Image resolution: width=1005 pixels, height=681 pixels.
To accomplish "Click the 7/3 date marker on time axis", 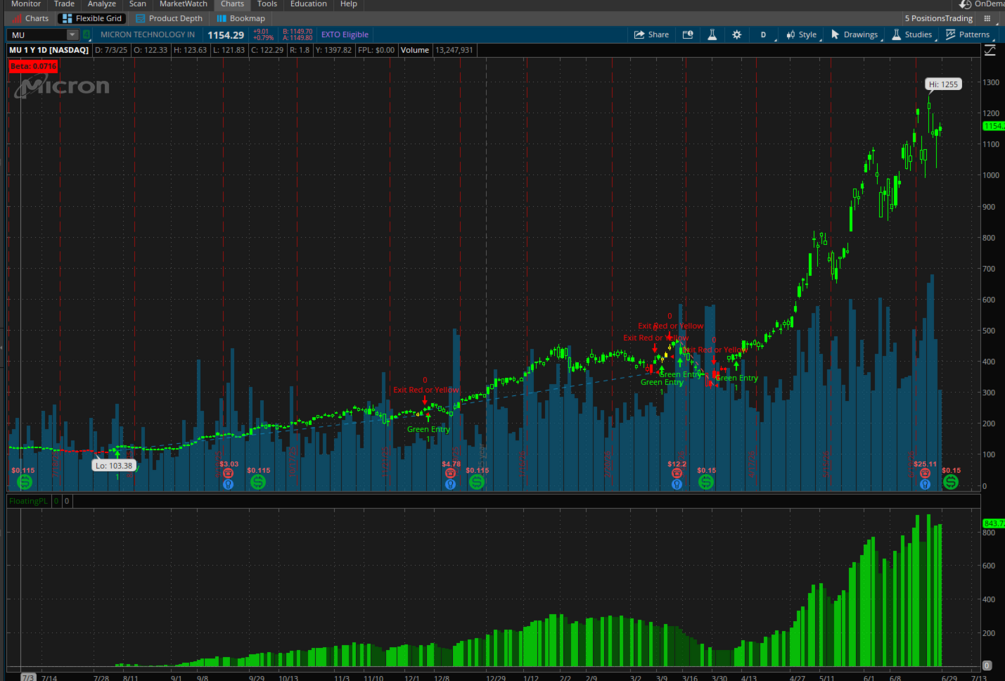I will (28, 677).
